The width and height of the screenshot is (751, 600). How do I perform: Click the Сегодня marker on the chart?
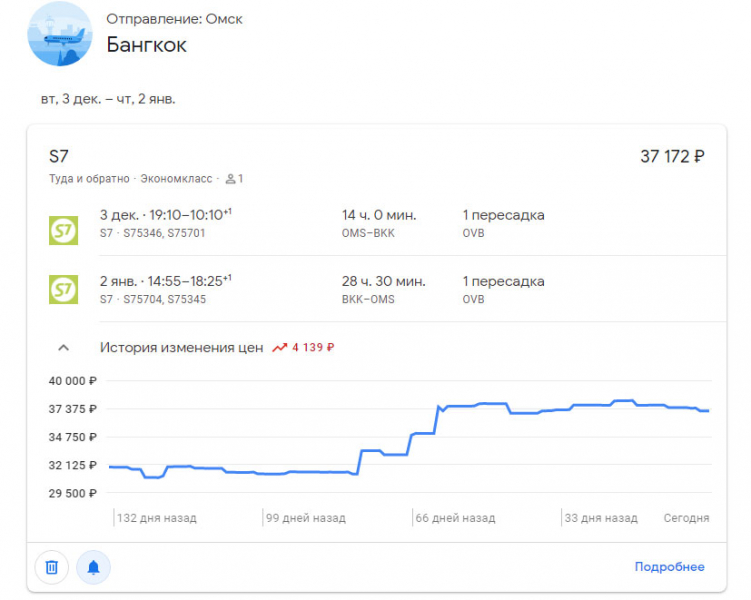[x=686, y=518]
